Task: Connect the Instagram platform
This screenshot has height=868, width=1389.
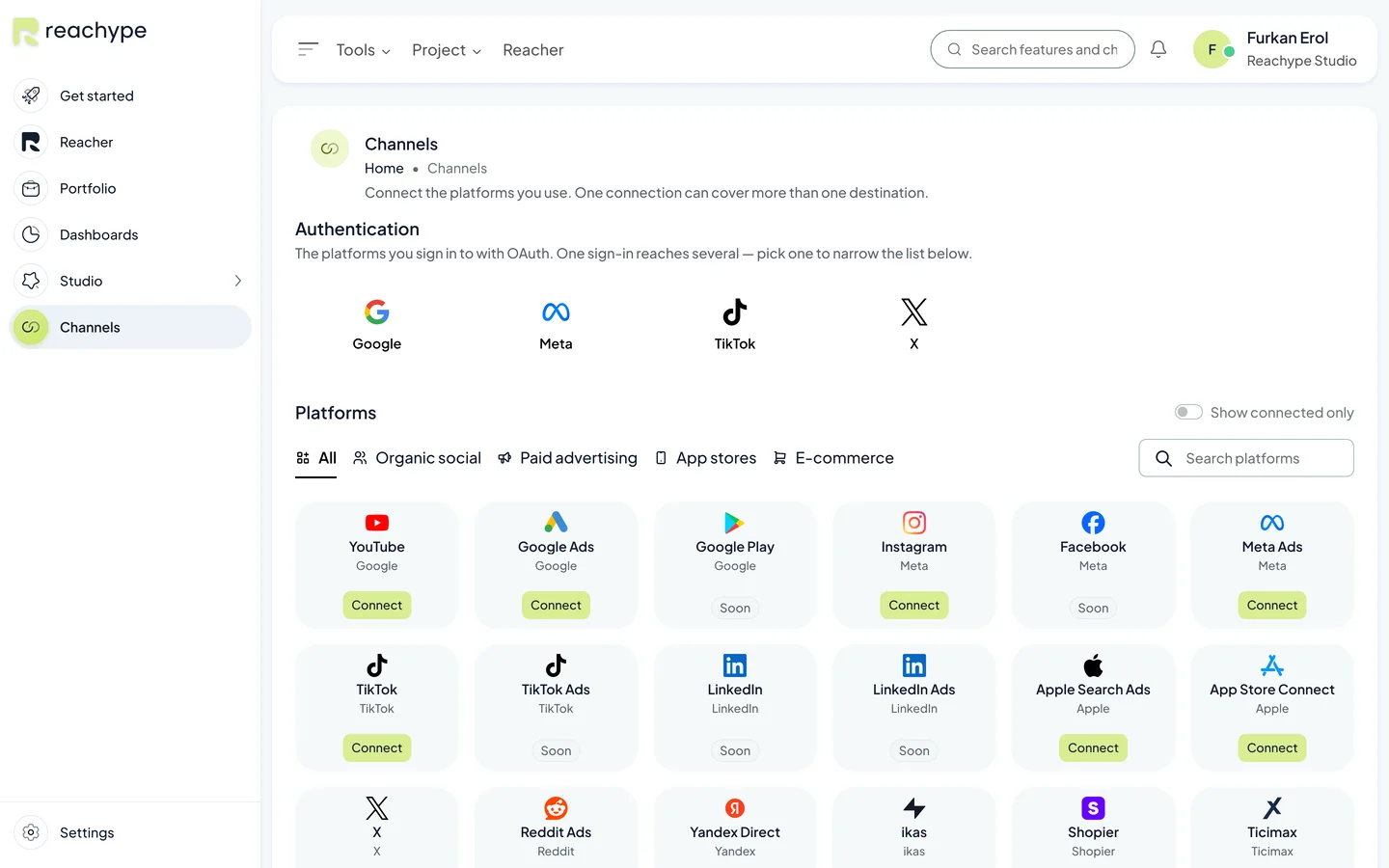Action: click(914, 606)
